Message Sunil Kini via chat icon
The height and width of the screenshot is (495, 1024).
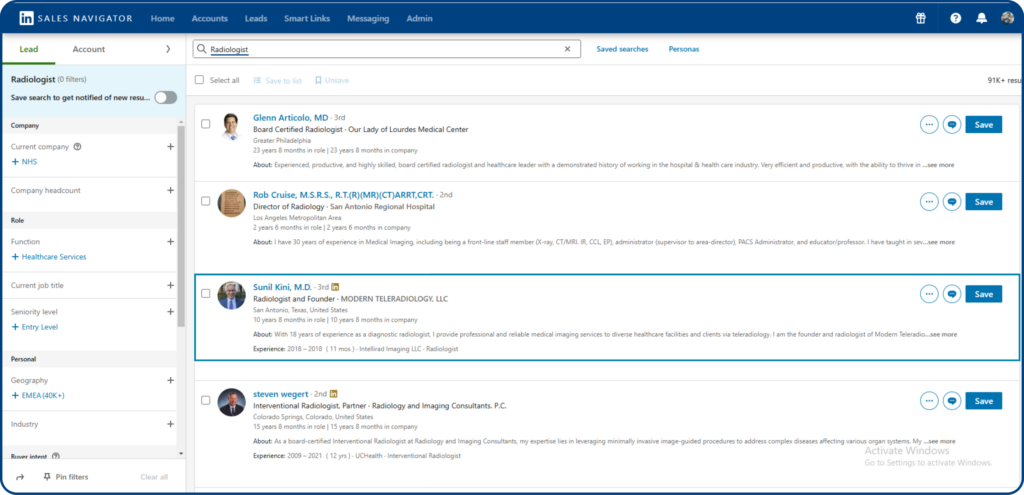(x=952, y=294)
